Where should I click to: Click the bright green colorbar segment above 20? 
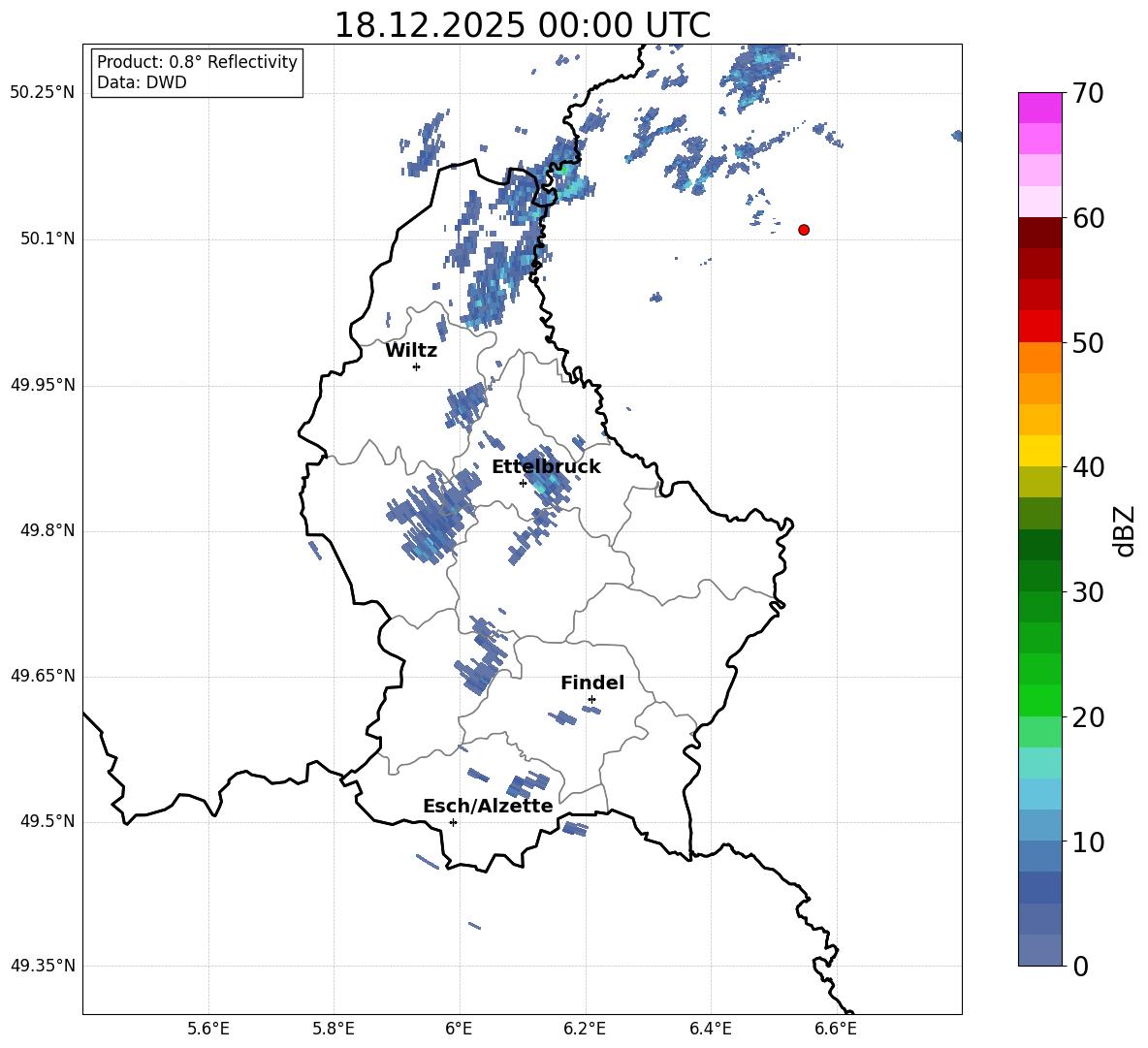[x=1040, y=700]
